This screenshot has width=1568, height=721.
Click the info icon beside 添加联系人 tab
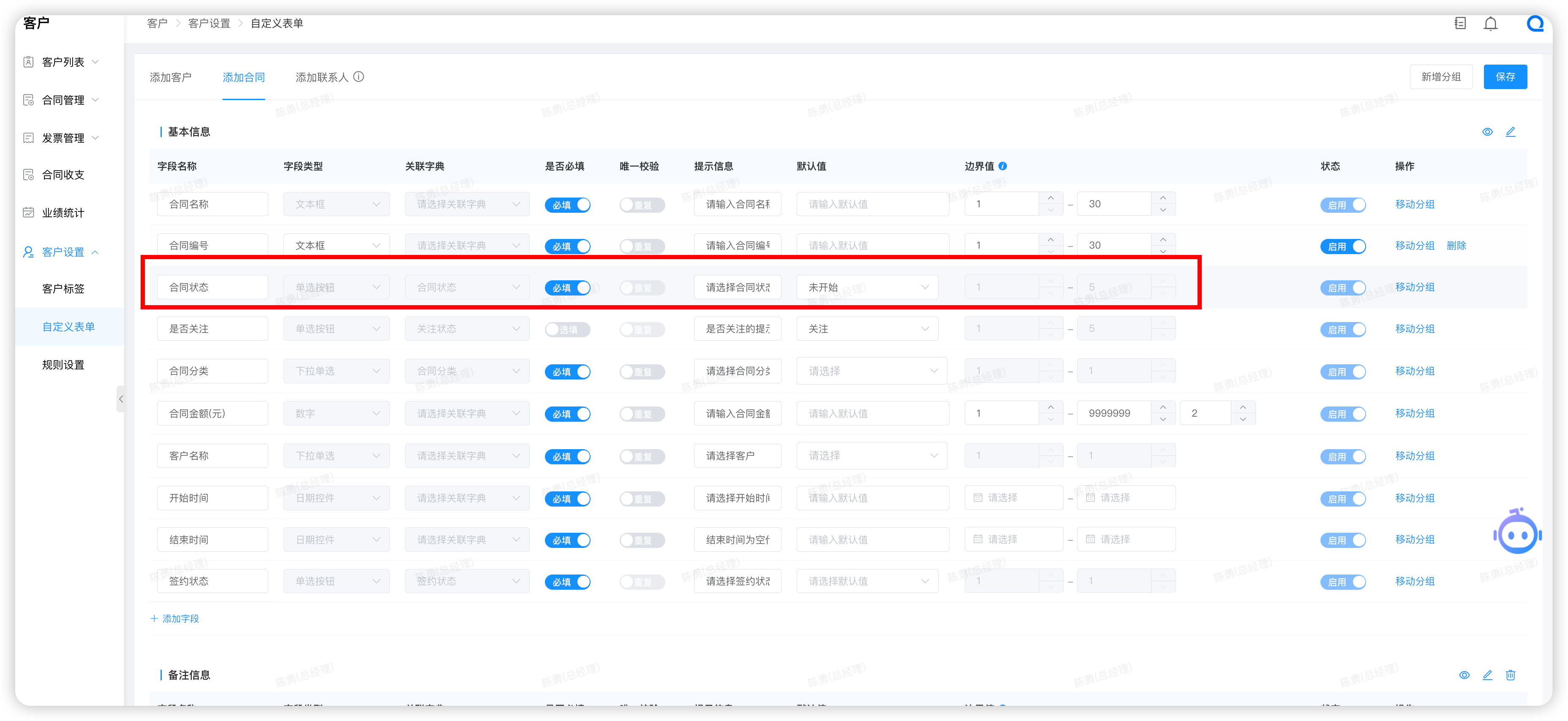point(359,77)
